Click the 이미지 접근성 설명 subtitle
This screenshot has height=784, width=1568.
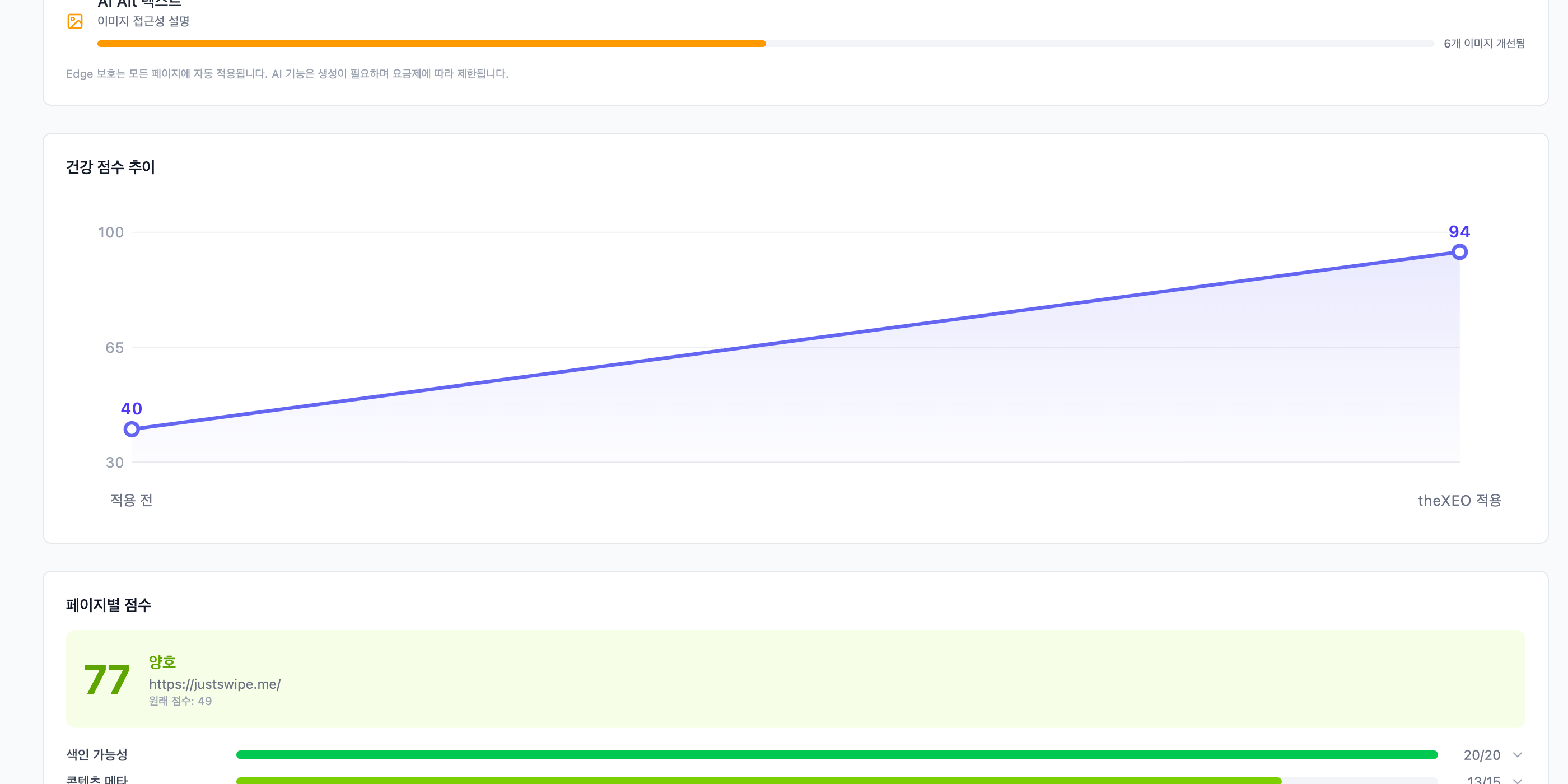click(143, 21)
